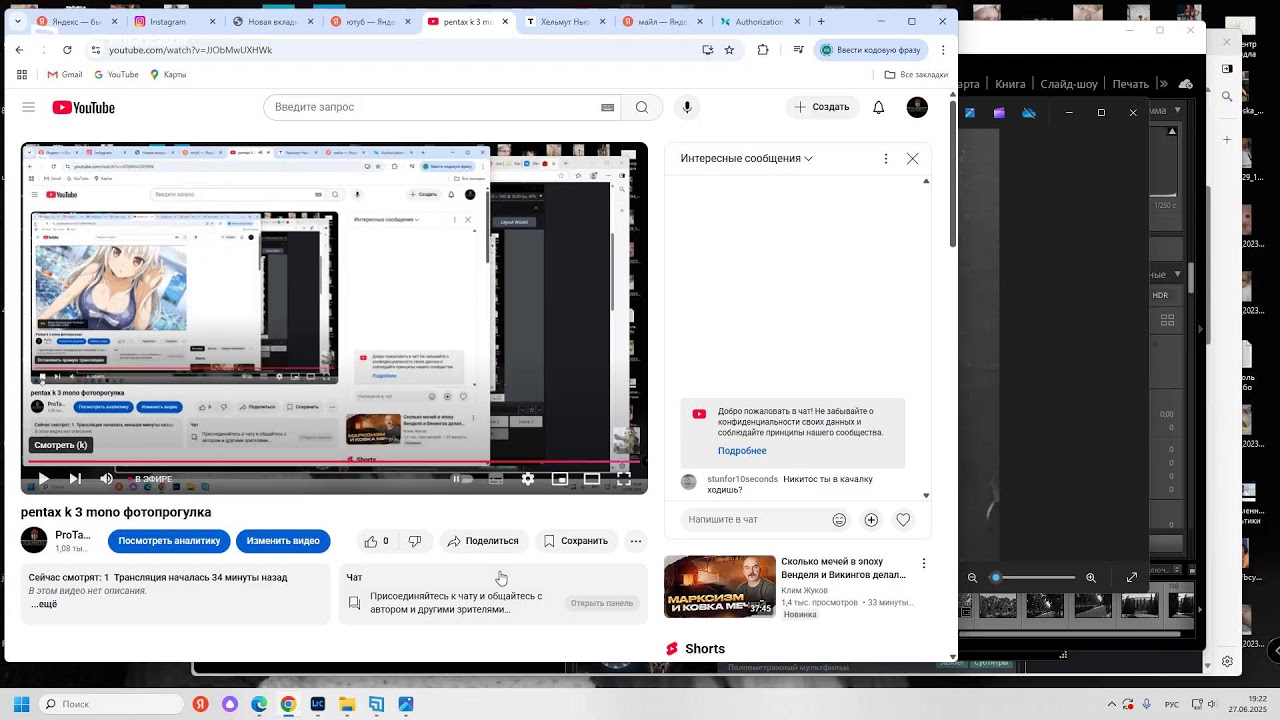The height and width of the screenshot is (720, 1280).
Task: Play the live video
Action: click(x=43, y=479)
